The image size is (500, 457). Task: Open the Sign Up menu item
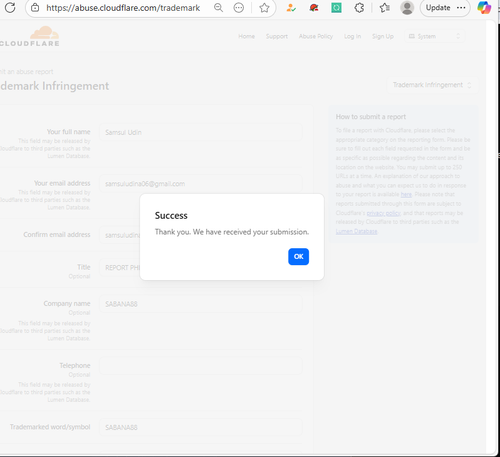pyautogui.click(x=383, y=36)
